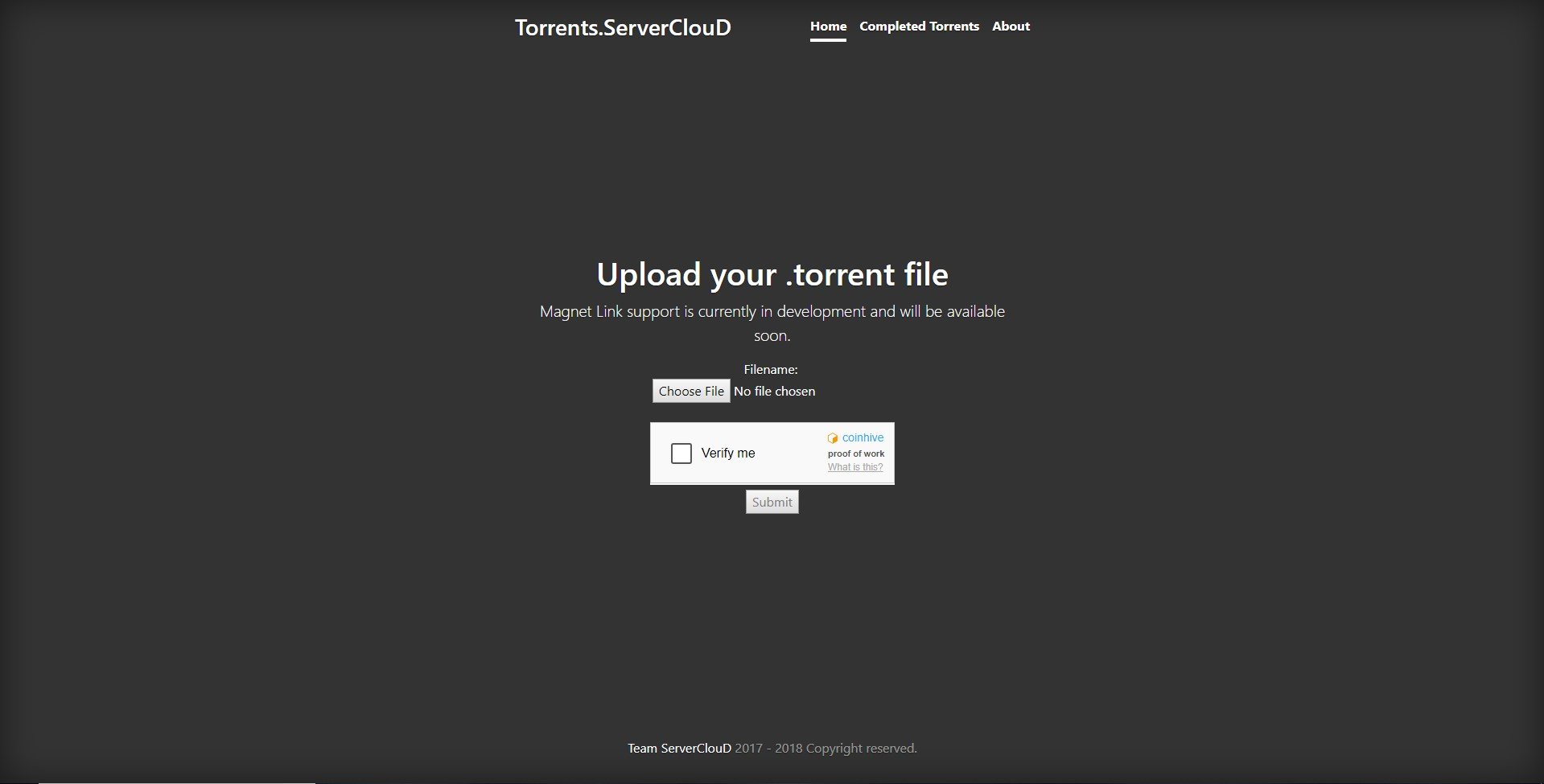Image resolution: width=1544 pixels, height=784 pixels.
Task: Click the '2017 - 2018 Copyright reserved' text
Action: 826,749
